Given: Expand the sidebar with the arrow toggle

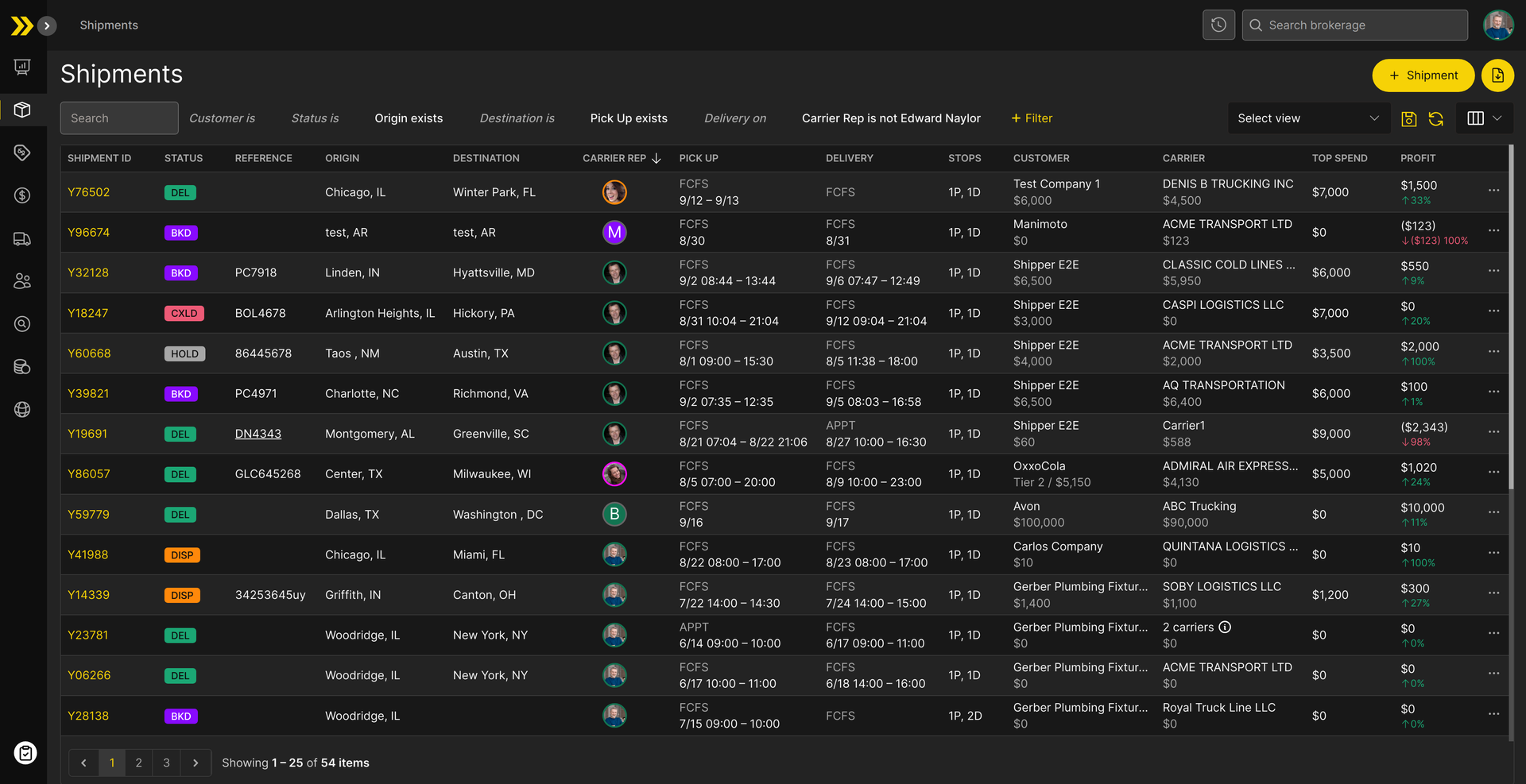Looking at the screenshot, I should (x=47, y=25).
